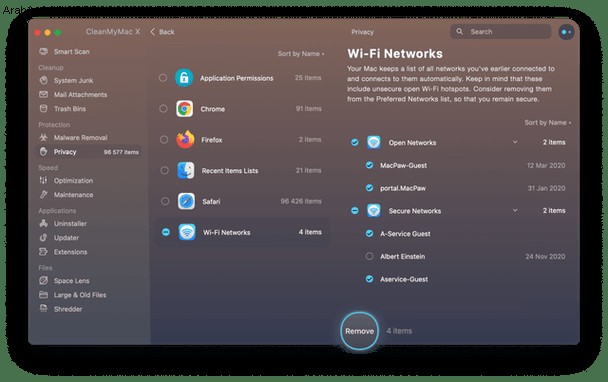
Task: Click the Safari 96 426 items count
Action: (x=301, y=201)
